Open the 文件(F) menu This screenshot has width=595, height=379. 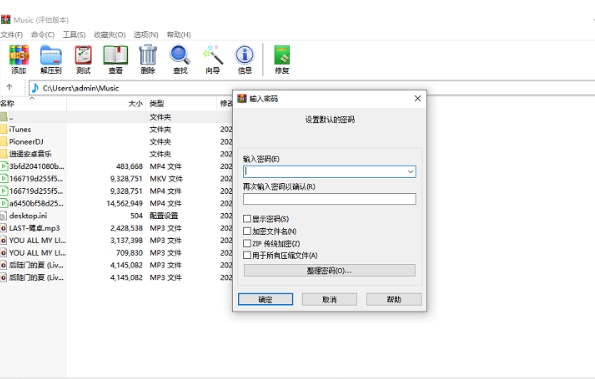point(12,35)
